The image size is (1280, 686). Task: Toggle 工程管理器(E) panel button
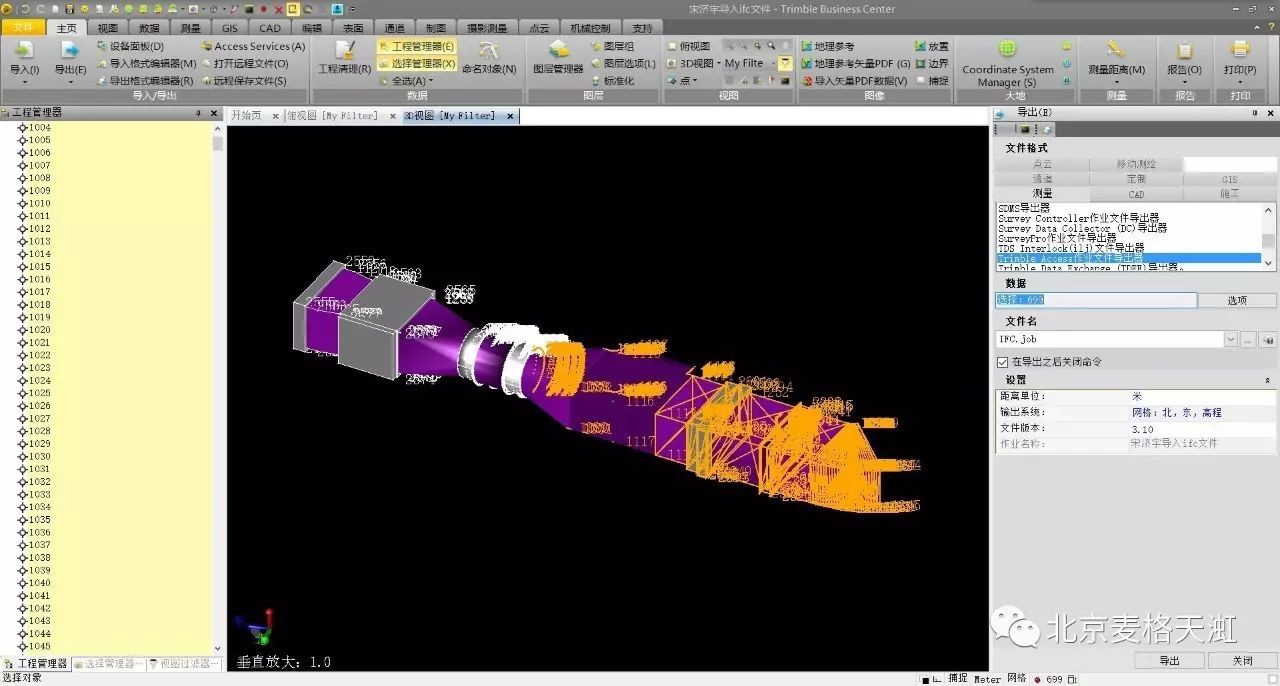tap(417, 46)
